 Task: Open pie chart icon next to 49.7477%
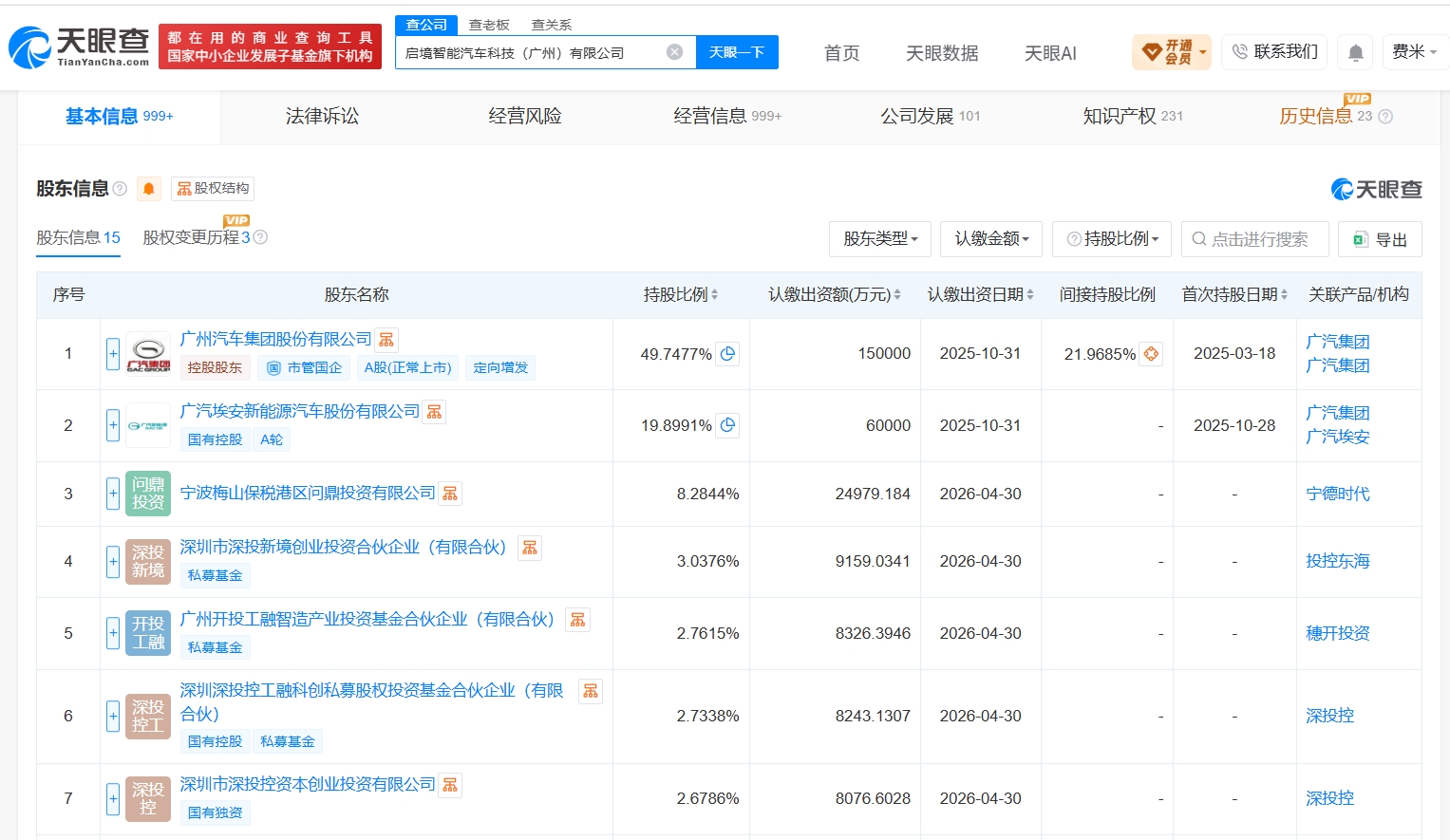coord(727,354)
